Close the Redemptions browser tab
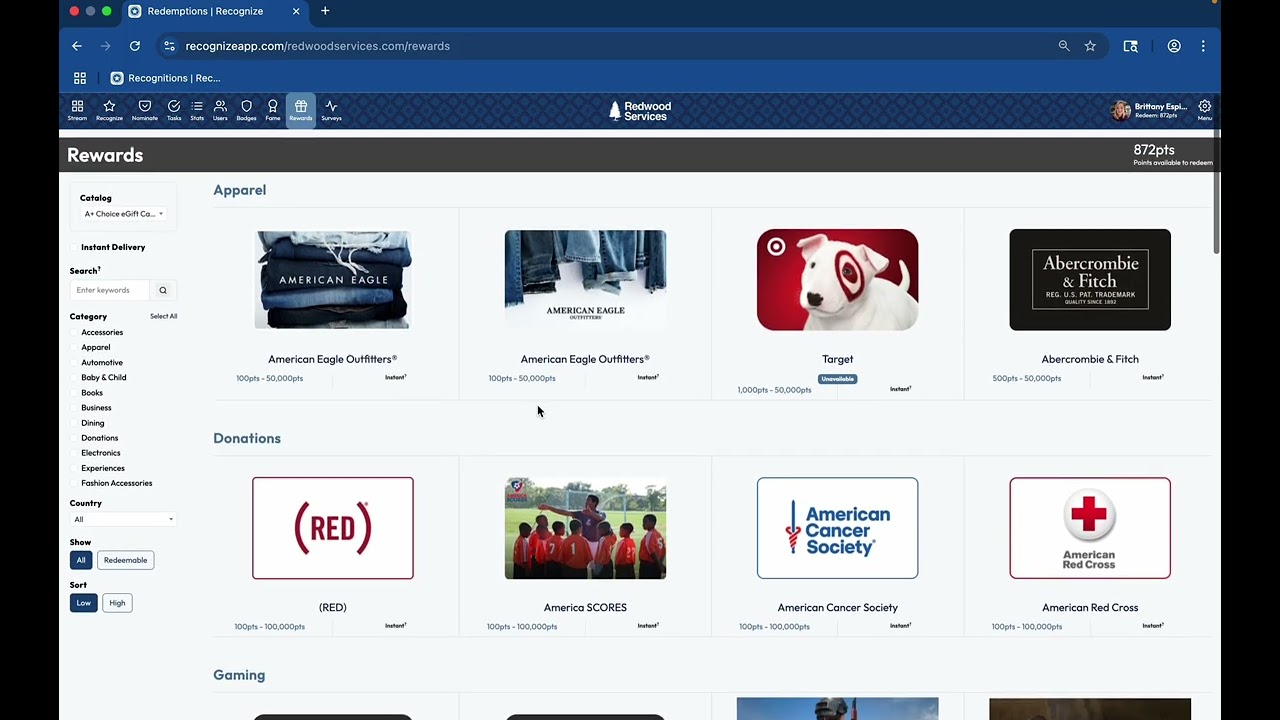Screen dimensions: 1280x720 (x=296, y=11)
